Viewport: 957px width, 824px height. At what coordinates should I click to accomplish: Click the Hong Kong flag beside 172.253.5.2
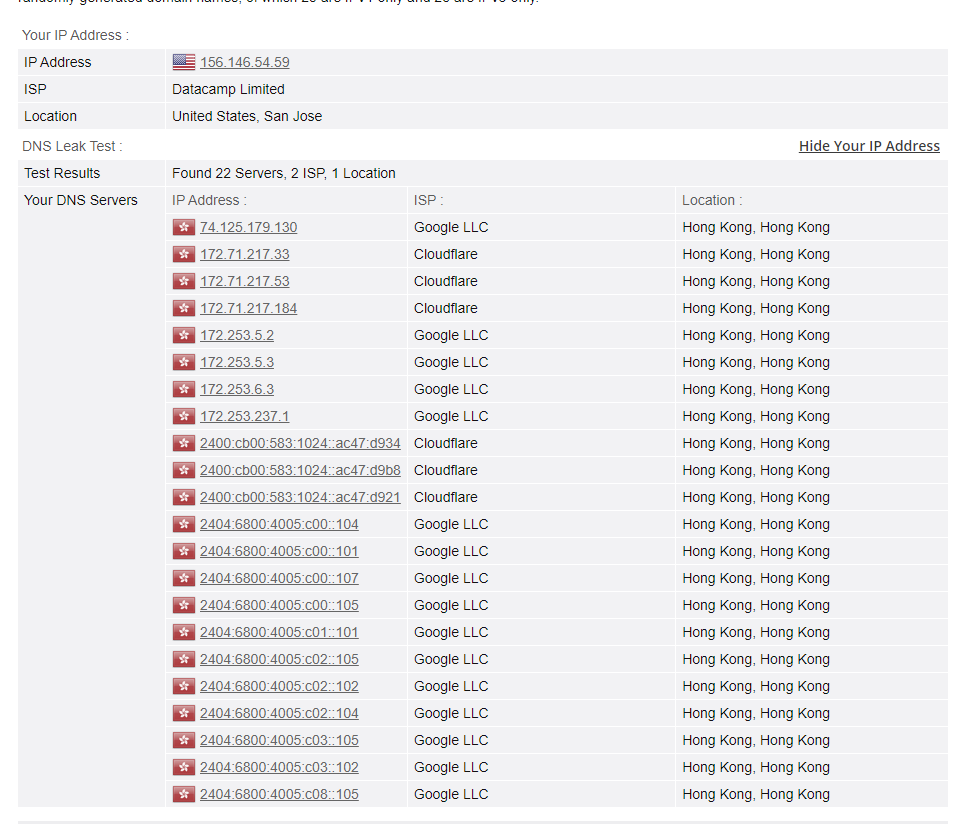pyautogui.click(x=184, y=335)
